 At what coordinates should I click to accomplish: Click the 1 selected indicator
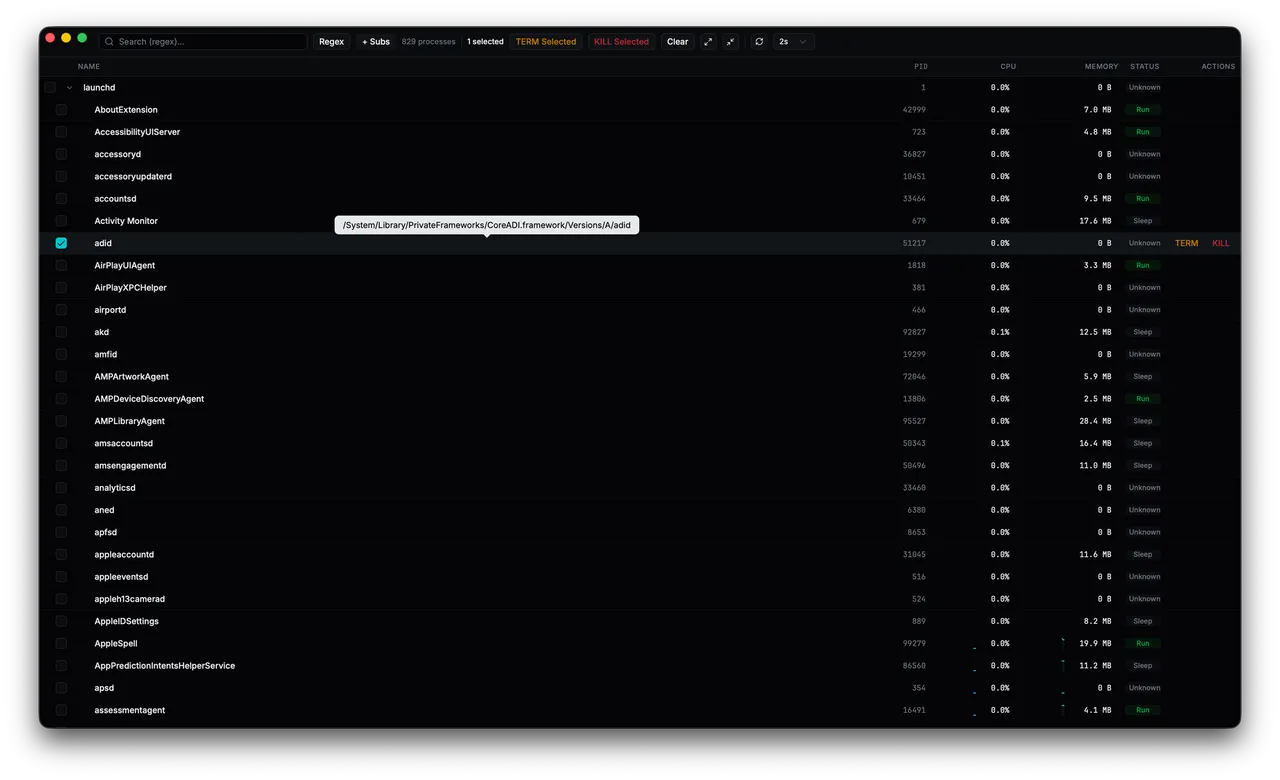(485, 42)
